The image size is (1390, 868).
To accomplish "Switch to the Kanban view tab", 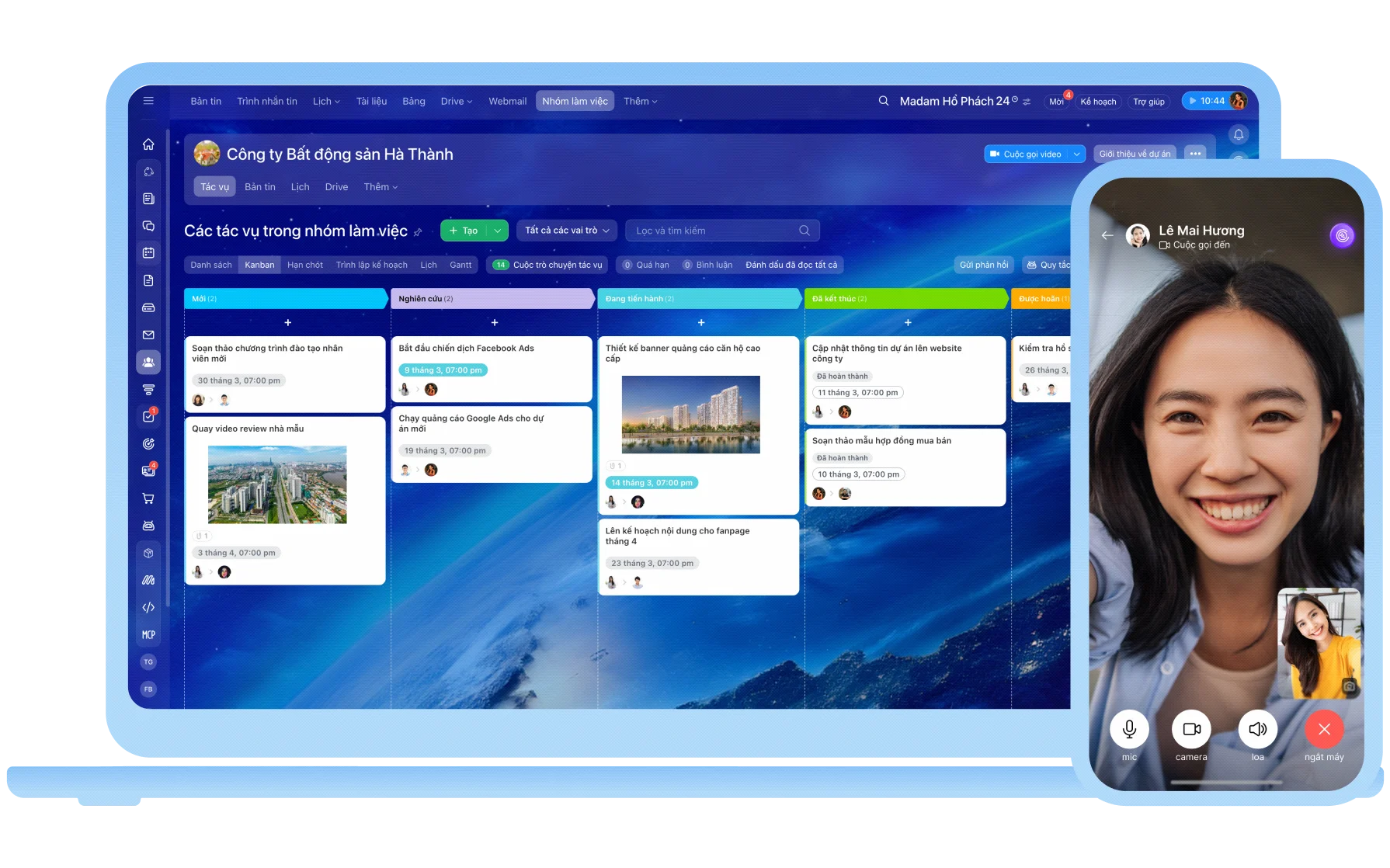I will pyautogui.click(x=259, y=265).
